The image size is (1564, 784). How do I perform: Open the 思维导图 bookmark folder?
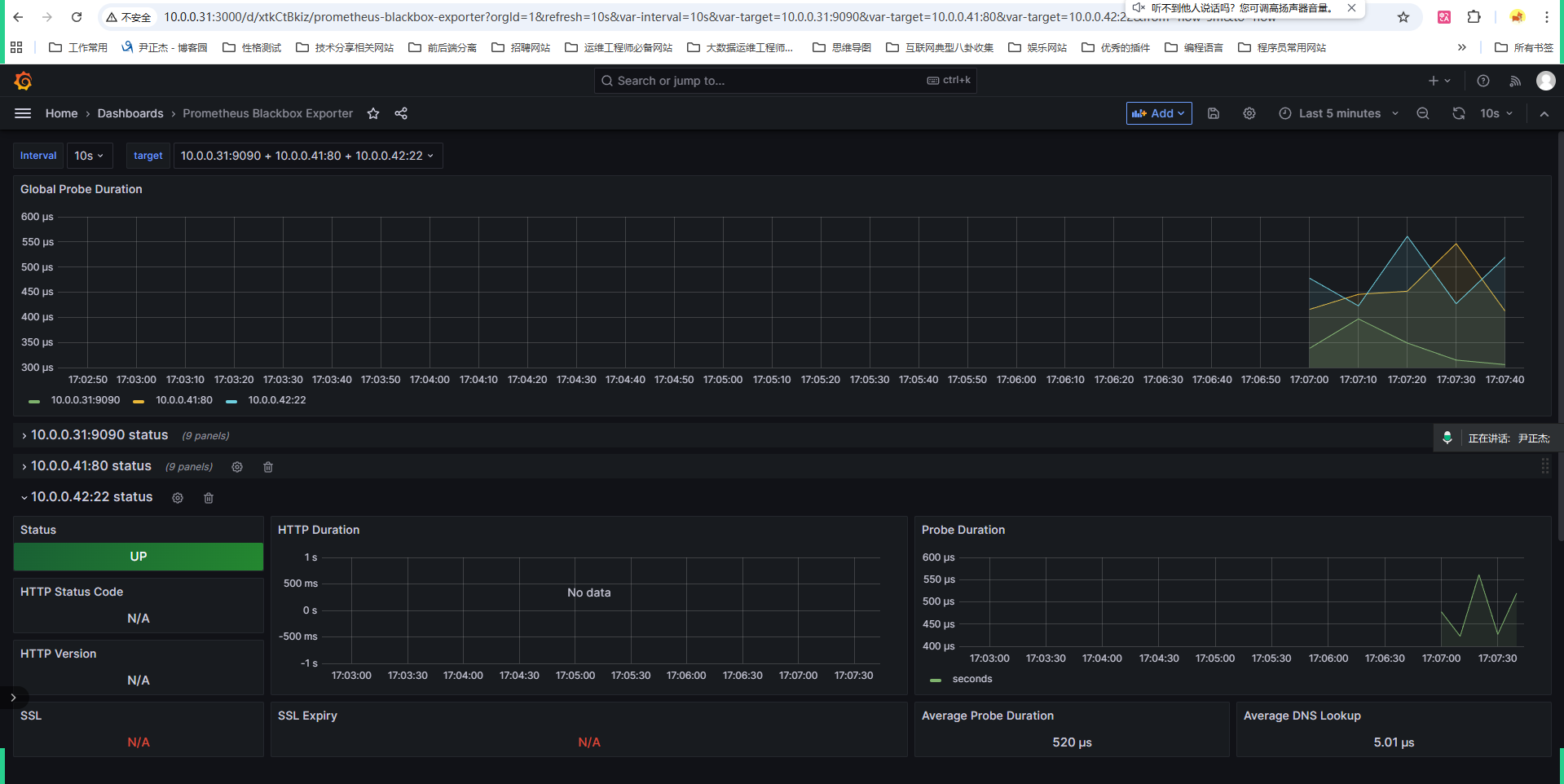842,47
